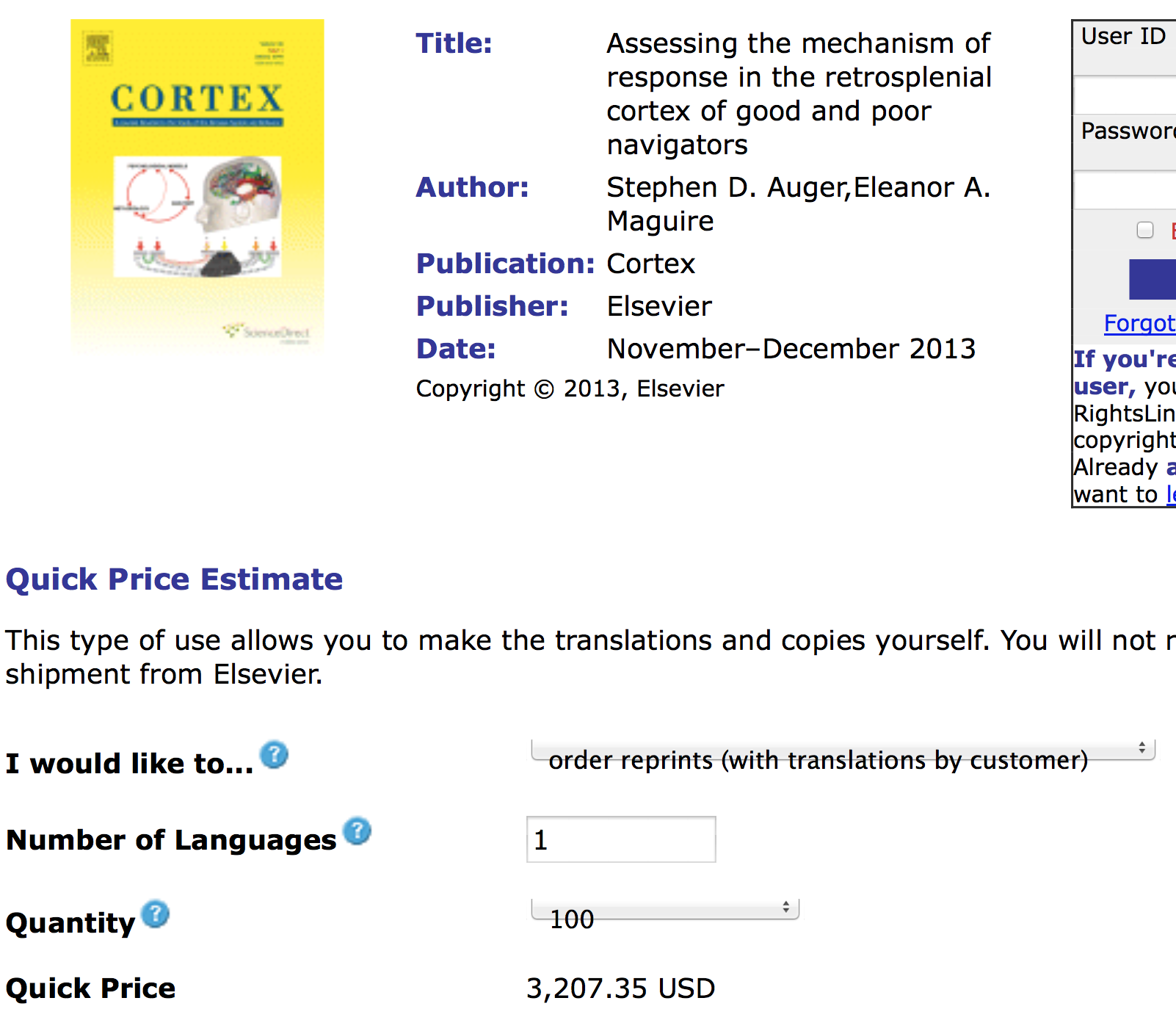Click the article title text

pos(799,94)
